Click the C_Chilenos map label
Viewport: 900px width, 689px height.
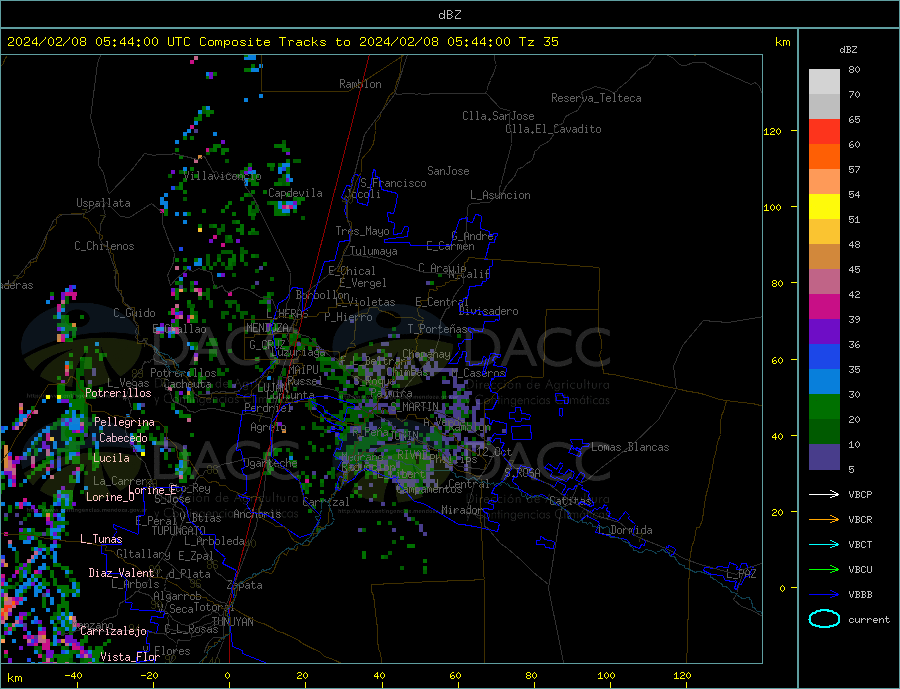tap(104, 246)
